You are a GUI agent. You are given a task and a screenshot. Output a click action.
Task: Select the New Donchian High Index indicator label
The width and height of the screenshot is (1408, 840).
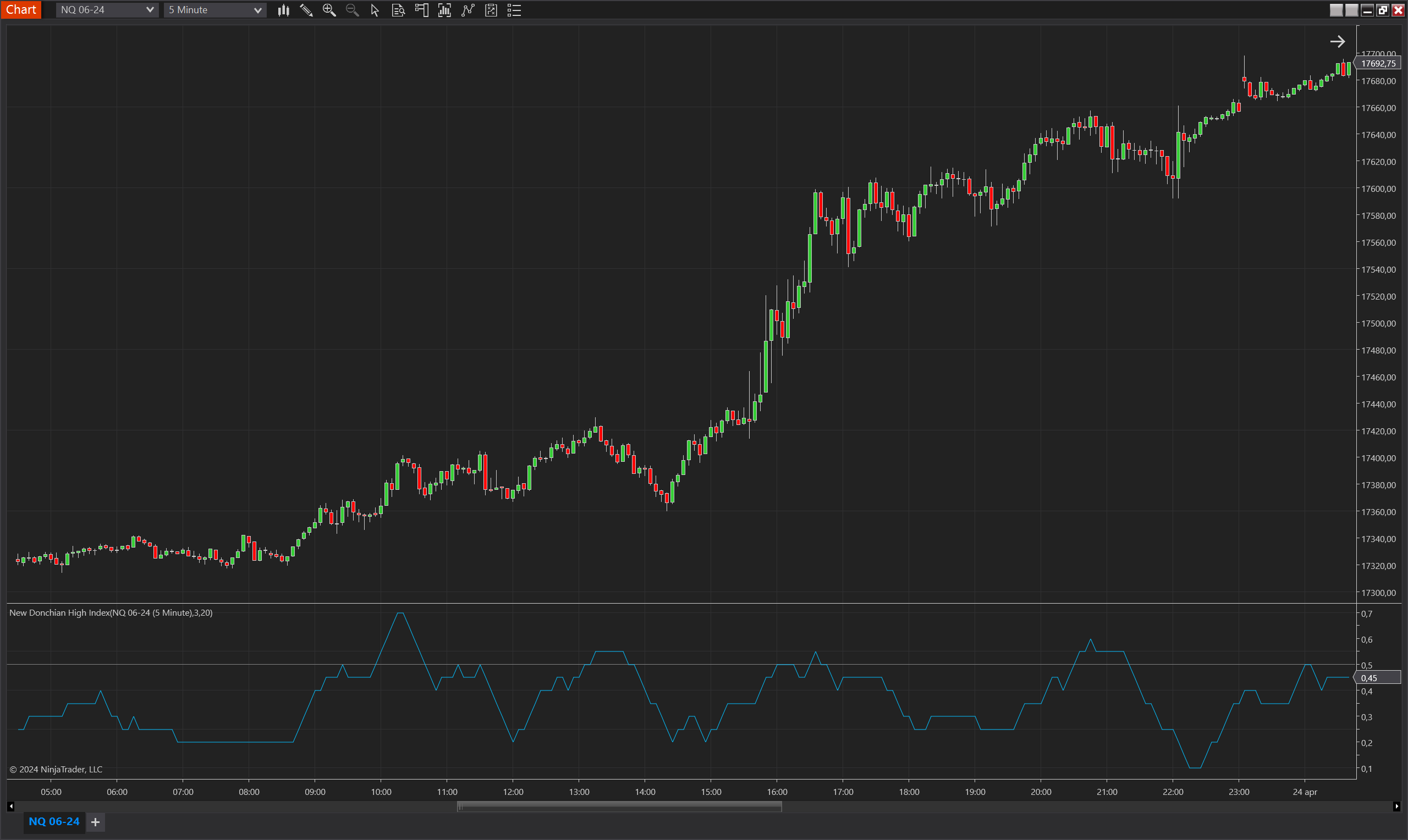pyautogui.click(x=111, y=612)
